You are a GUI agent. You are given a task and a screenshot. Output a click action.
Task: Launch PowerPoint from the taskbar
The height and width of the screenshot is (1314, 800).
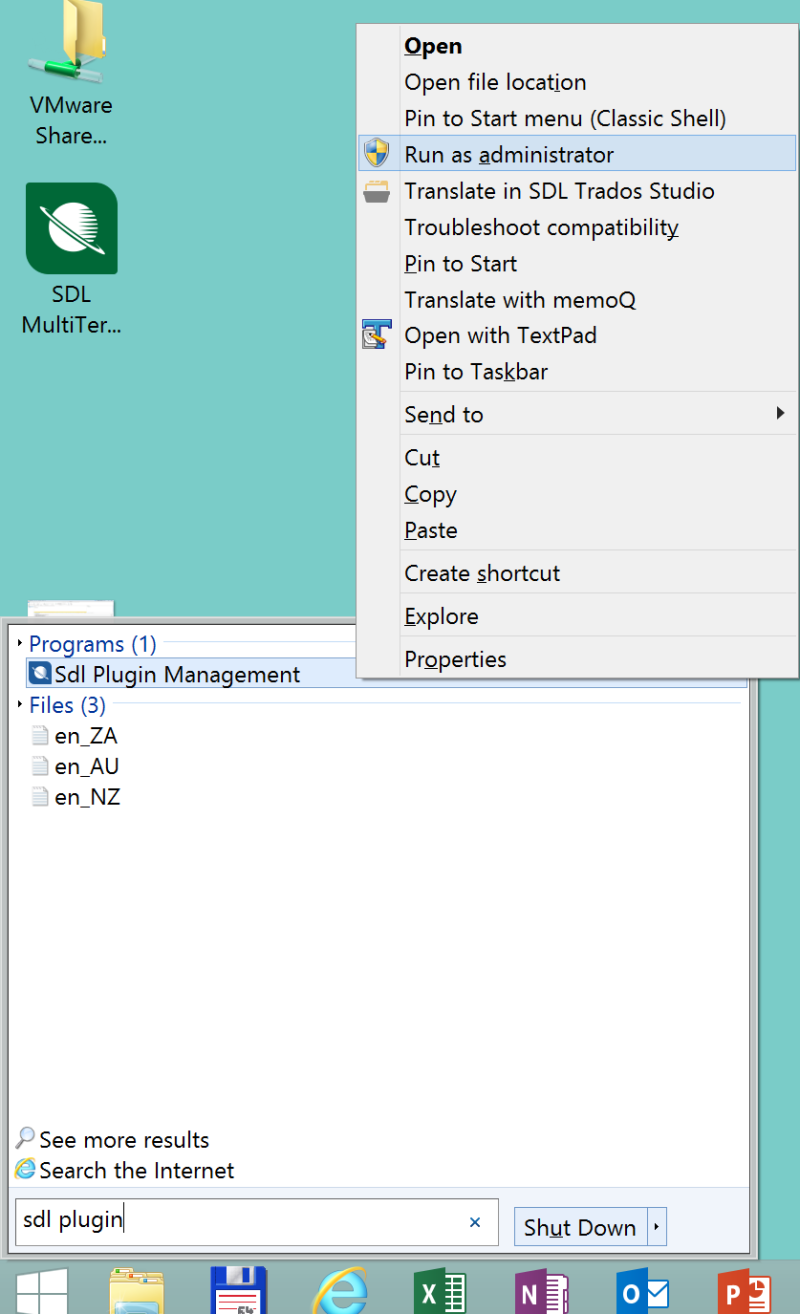745,1293
